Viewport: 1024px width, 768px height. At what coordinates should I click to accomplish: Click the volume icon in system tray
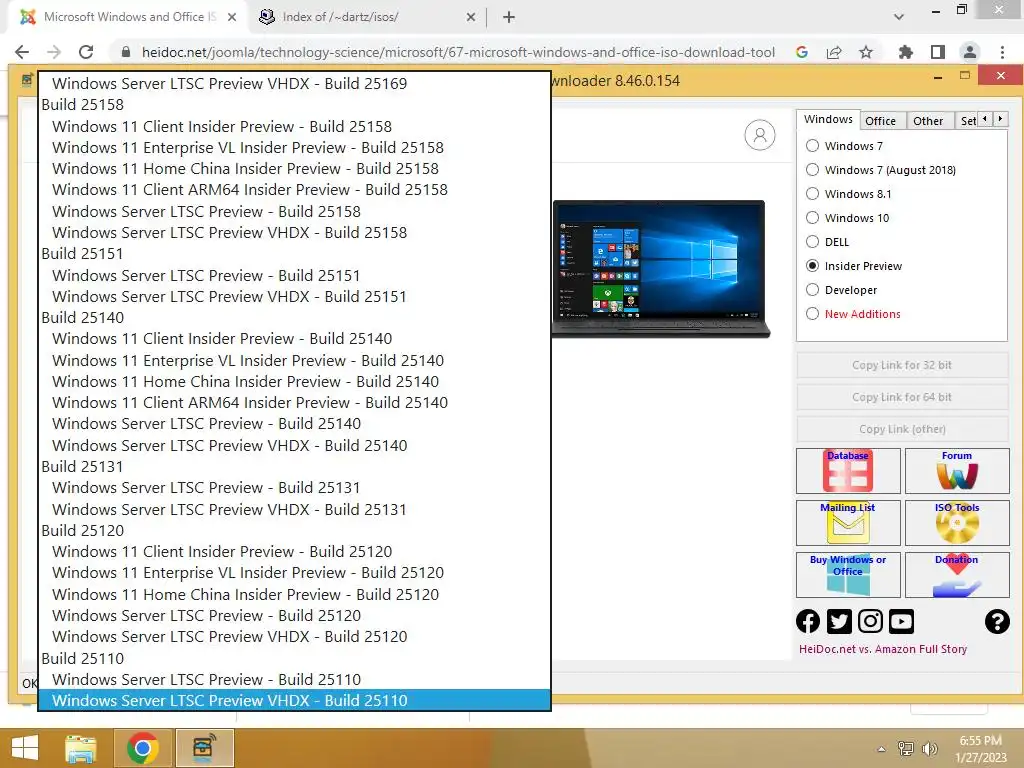point(929,749)
